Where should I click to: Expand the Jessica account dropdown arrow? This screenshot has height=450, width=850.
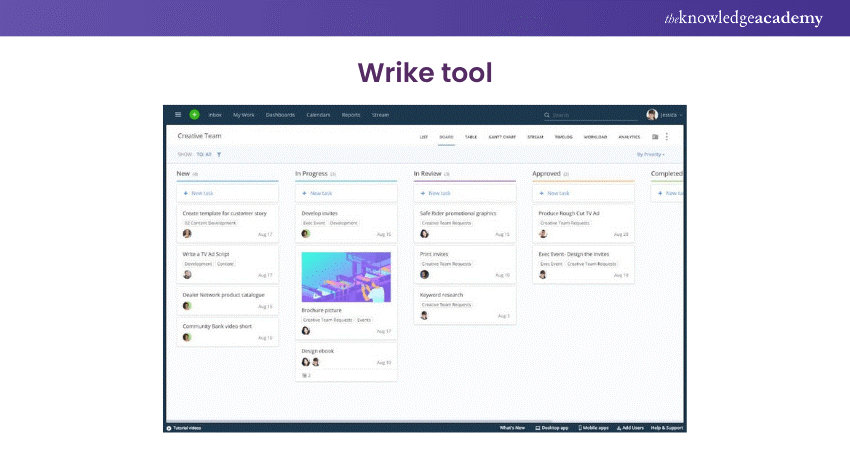pyautogui.click(x=681, y=115)
